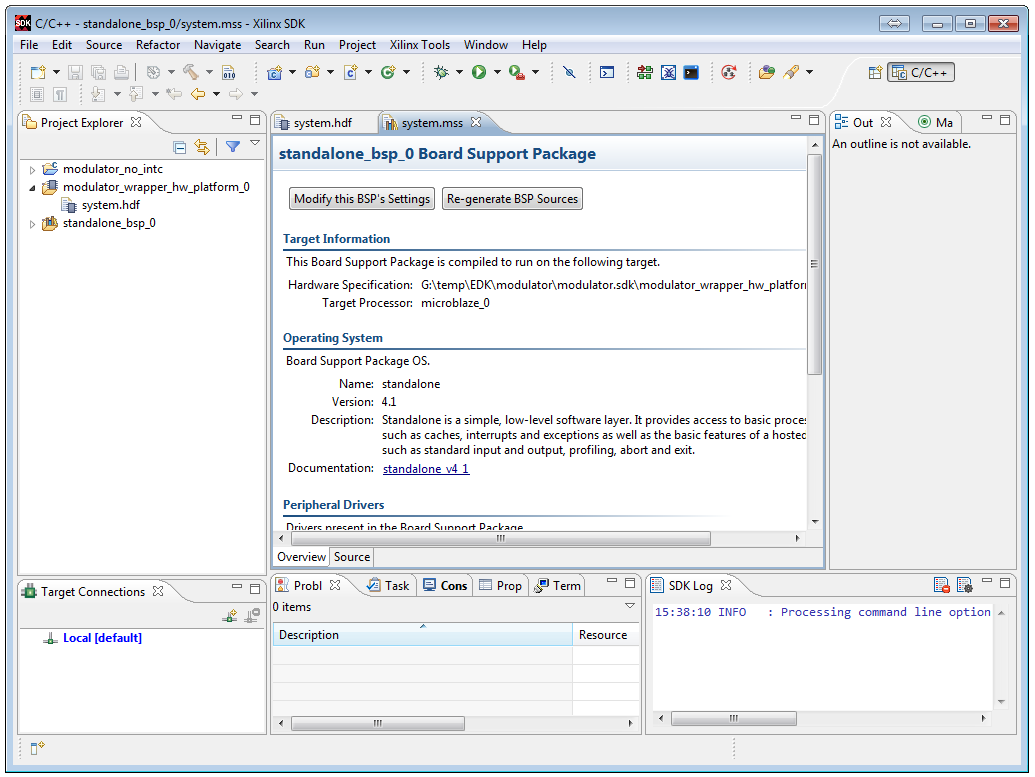Click the Back navigation arrow icon
Screen dimensions: 1035x777
(197, 94)
